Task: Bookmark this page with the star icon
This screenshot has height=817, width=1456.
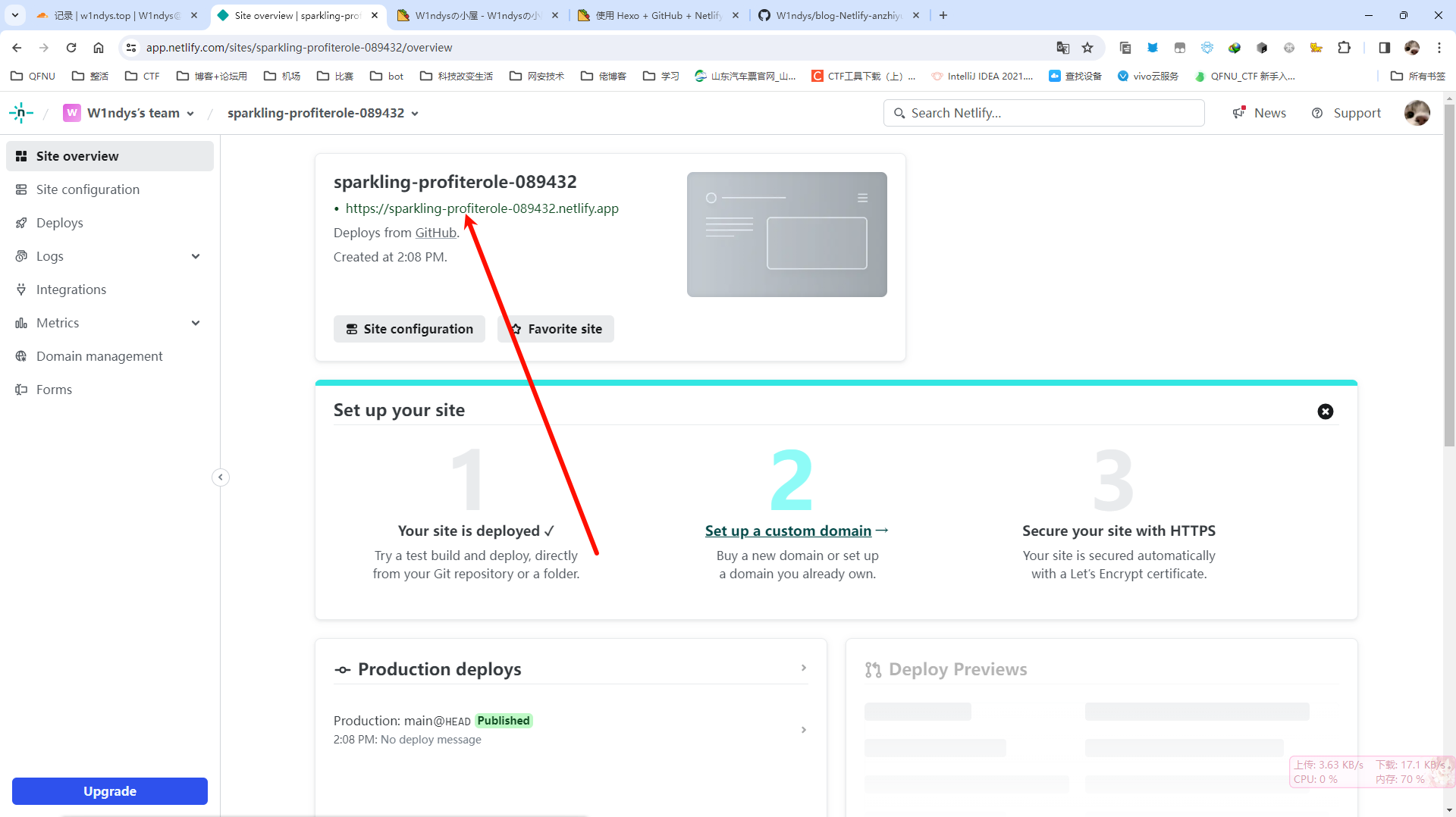Action: coord(1087,48)
